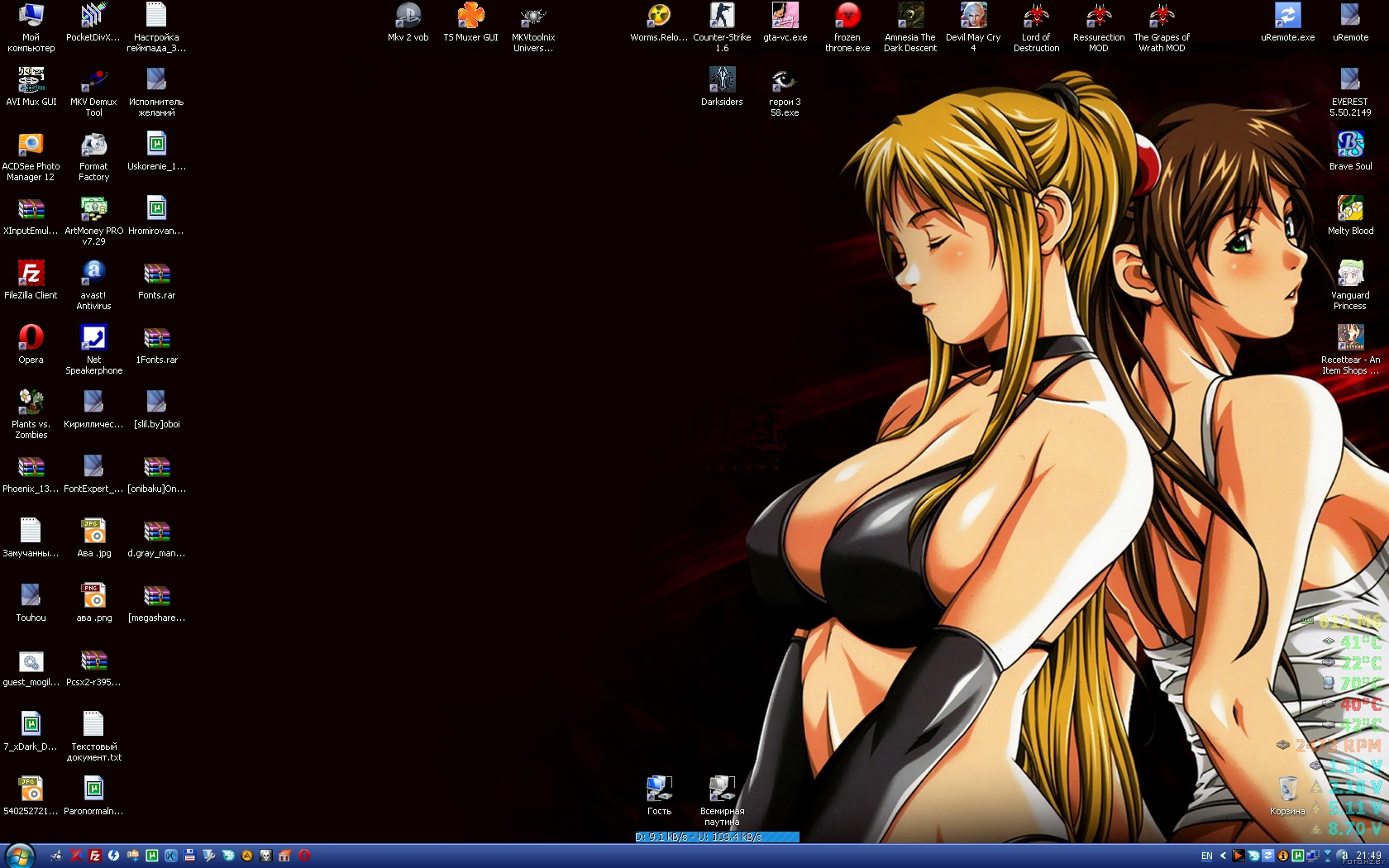This screenshot has height=868, width=1389.
Task: Open the XInputEmul... archive
Action: [x=31, y=215]
